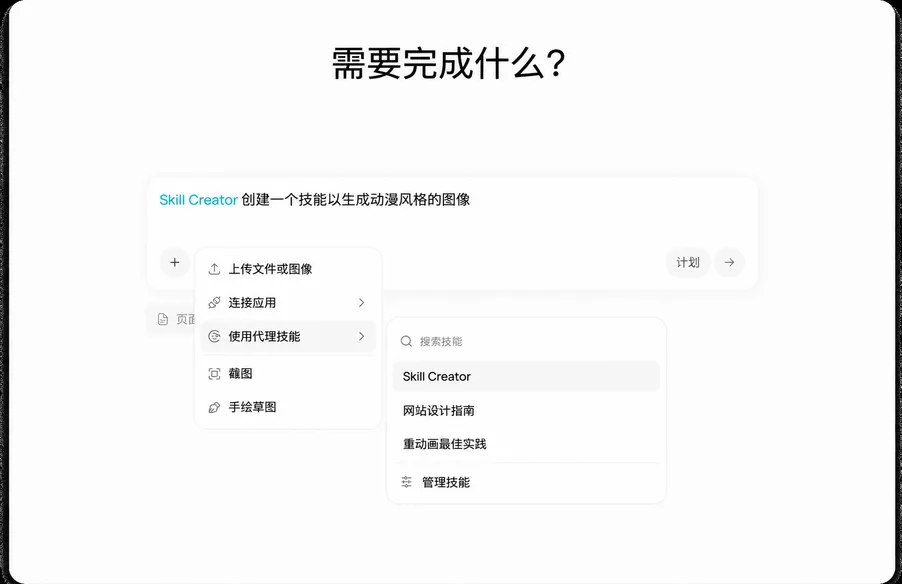Click the upload icon beside 上传文件或图像
902x584 pixels.
(214, 269)
